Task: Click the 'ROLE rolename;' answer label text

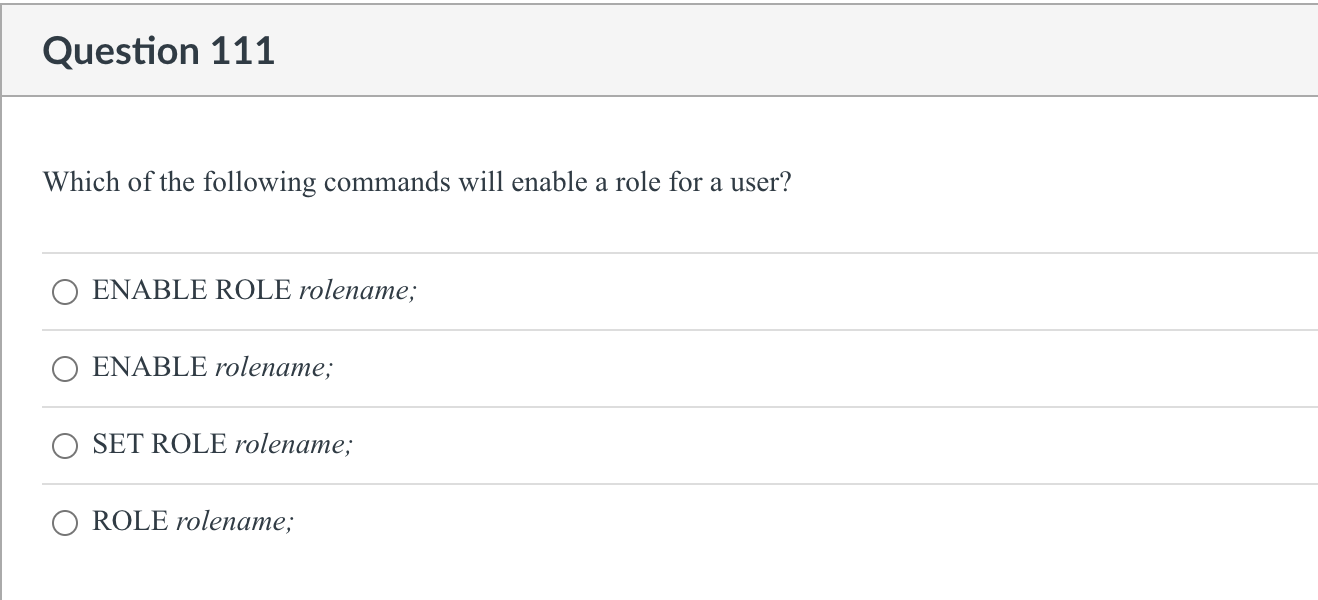Action: coord(193,522)
